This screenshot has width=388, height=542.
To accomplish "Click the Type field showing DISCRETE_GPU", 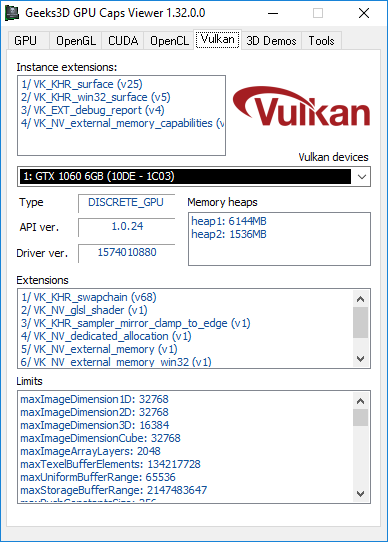I will (x=126, y=203).
